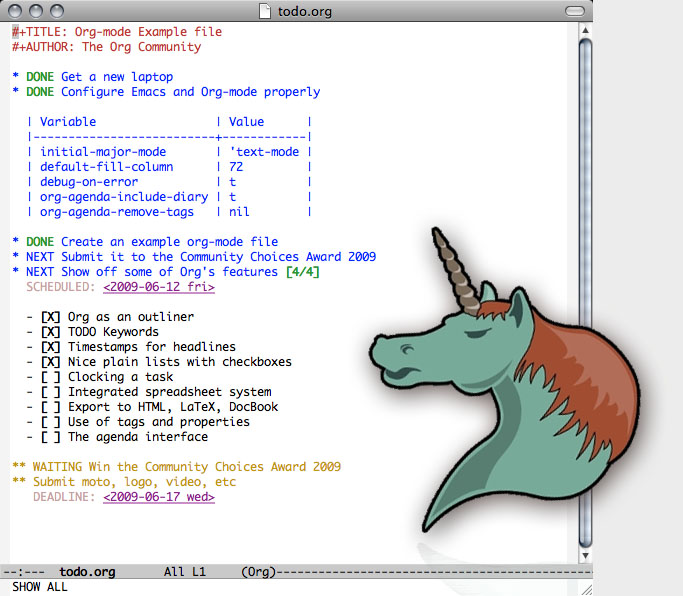The width and height of the screenshot is (683, 596).
Task: Click the todo.org window title text
Action: click(x=305, y=11)
